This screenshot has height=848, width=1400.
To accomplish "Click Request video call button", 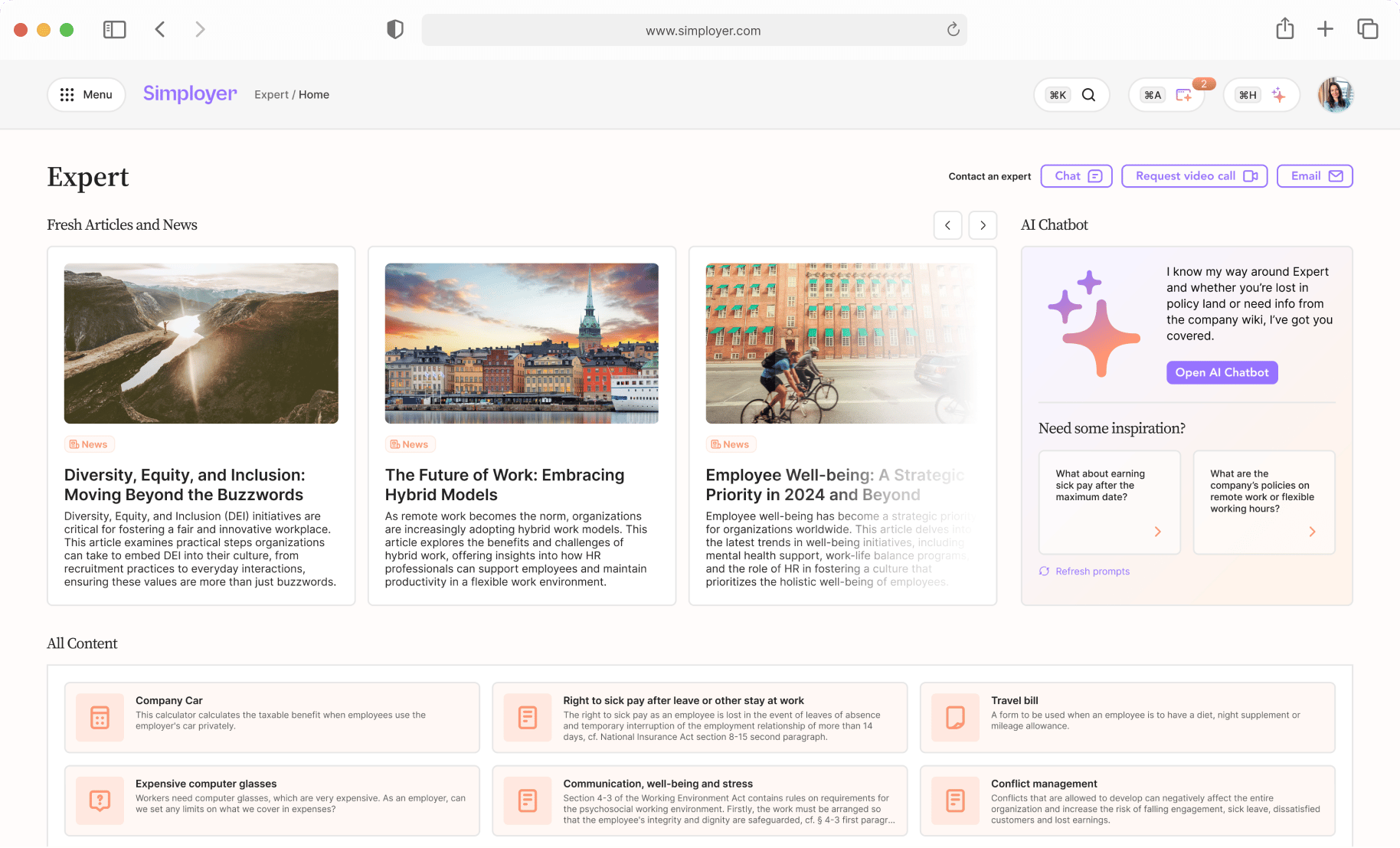I will click(x=1194, y=176).
